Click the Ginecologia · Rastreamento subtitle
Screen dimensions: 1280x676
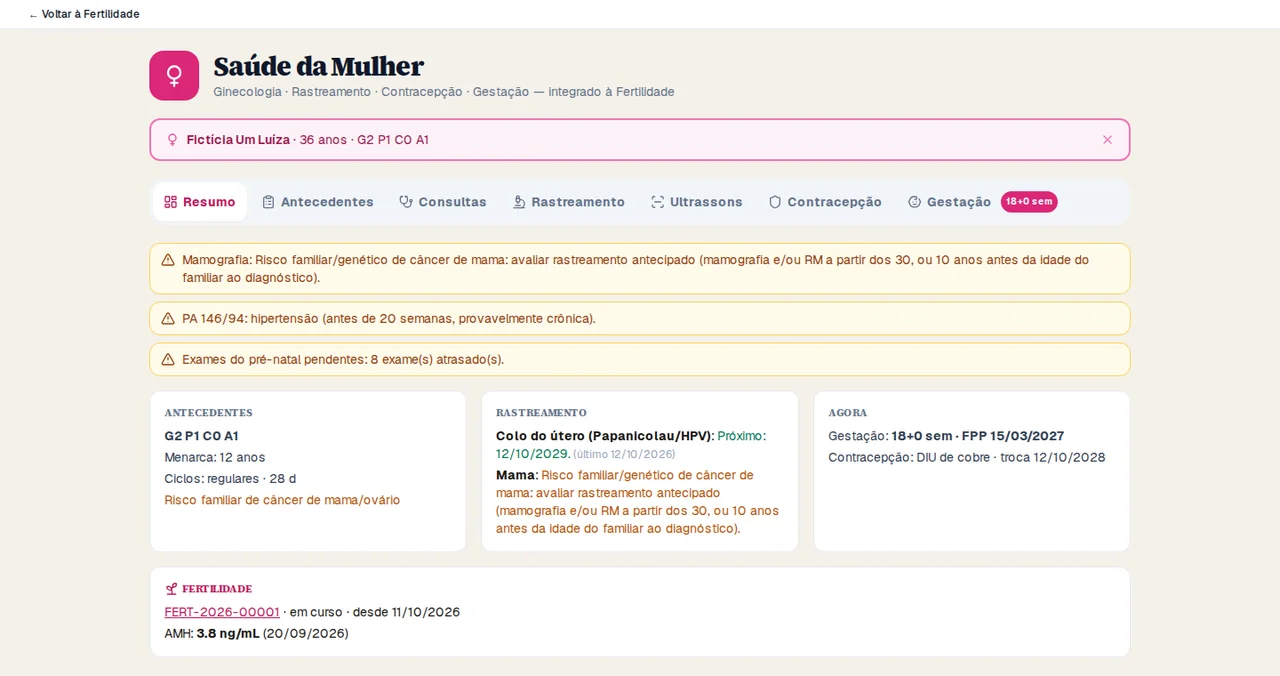click(x=444, y=92)
